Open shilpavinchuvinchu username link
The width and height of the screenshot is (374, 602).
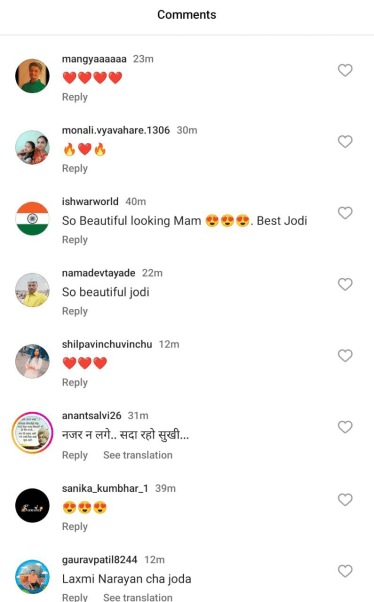click(x=107, y=344)
